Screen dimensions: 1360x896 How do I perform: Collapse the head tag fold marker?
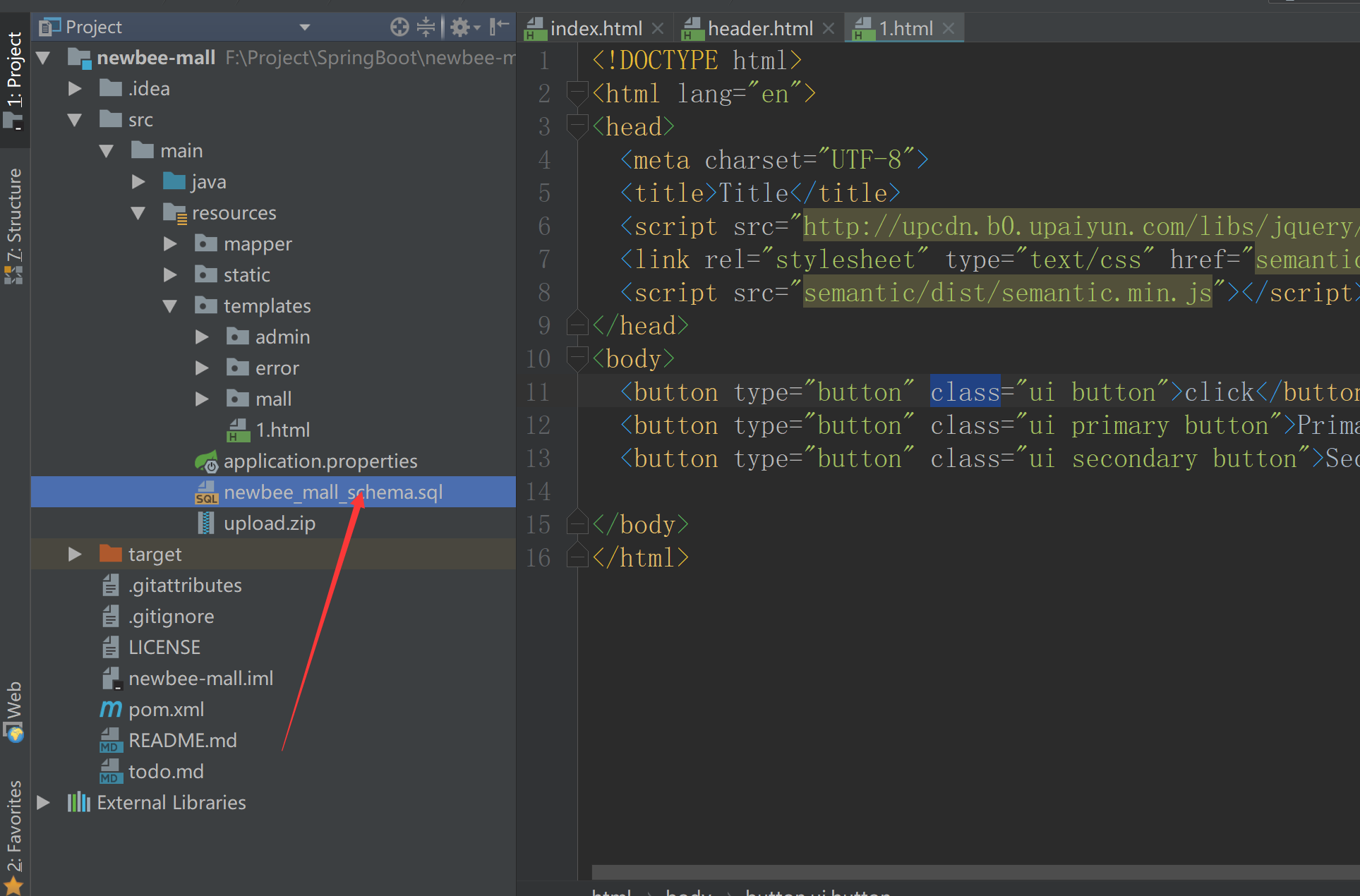(577, 127)
